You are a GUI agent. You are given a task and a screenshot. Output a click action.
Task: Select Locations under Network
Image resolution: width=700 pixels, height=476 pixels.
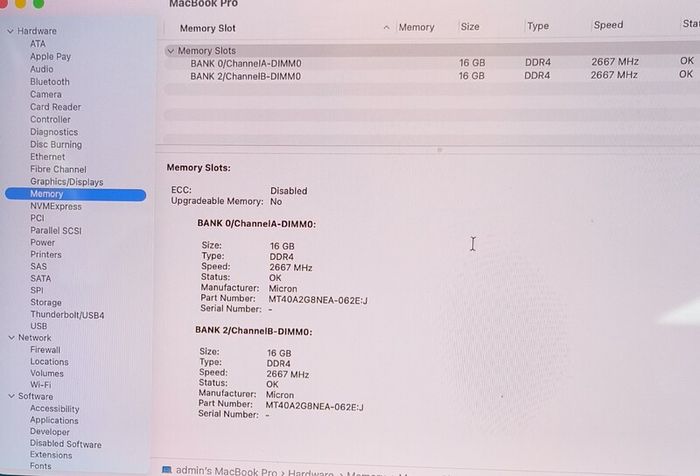tap(50, 362)
